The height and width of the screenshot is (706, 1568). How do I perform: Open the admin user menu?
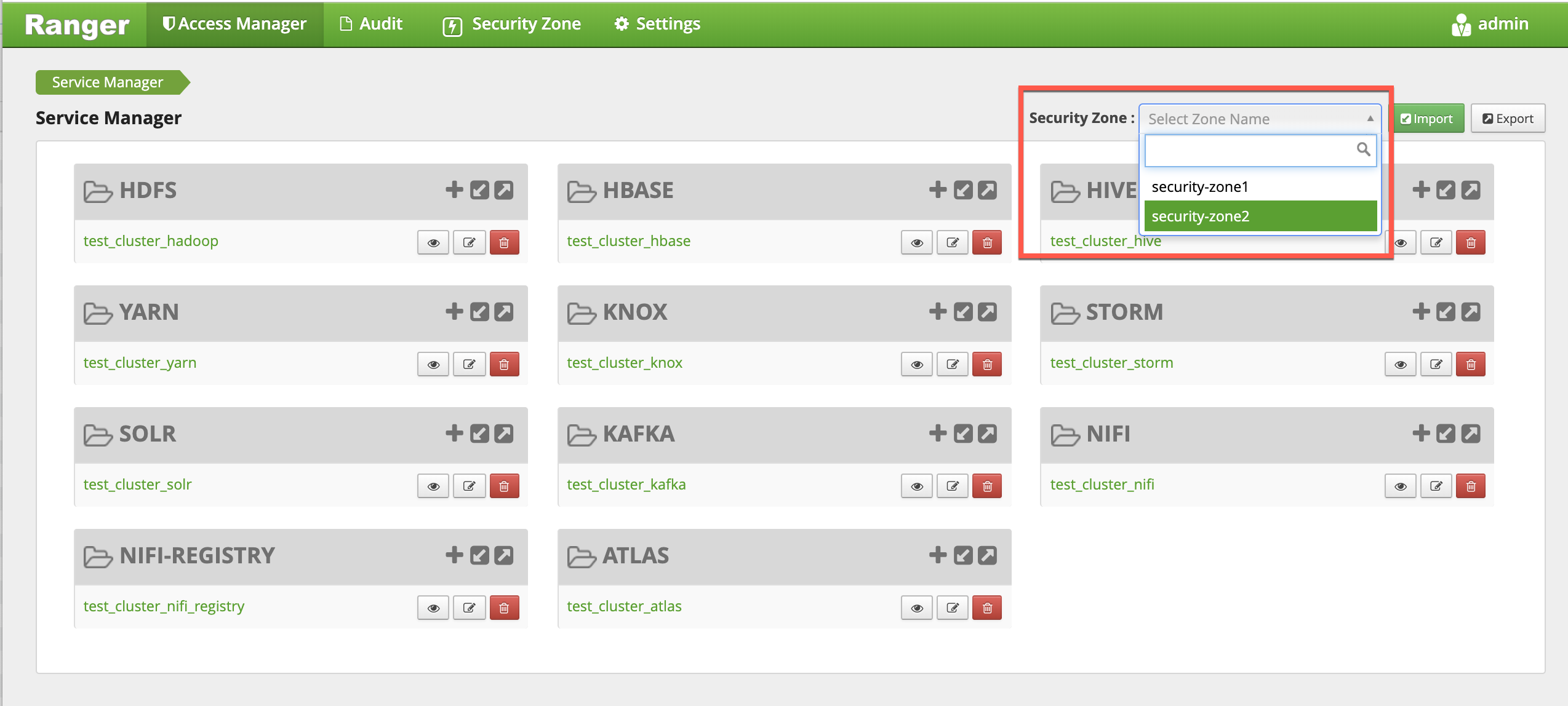1490,24
